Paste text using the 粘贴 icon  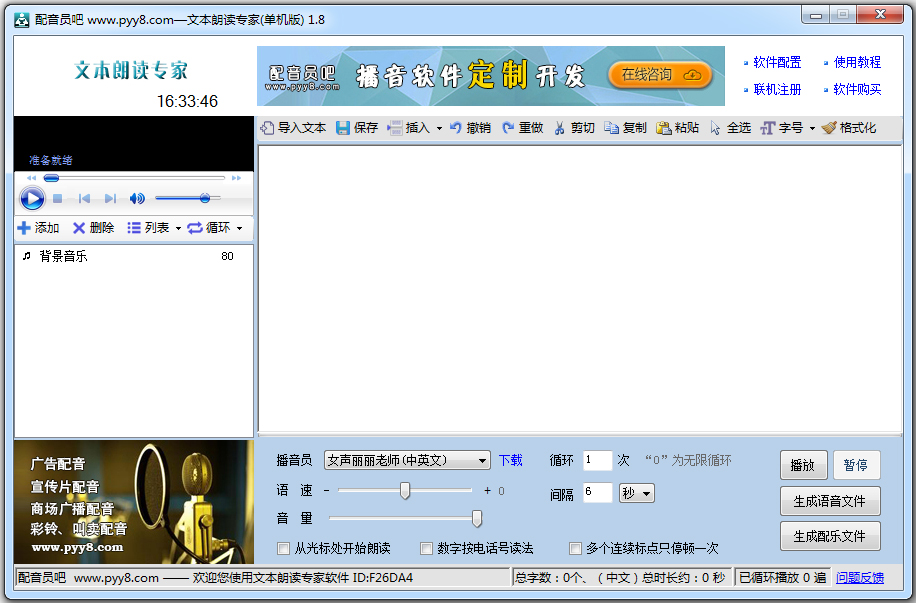664,128
